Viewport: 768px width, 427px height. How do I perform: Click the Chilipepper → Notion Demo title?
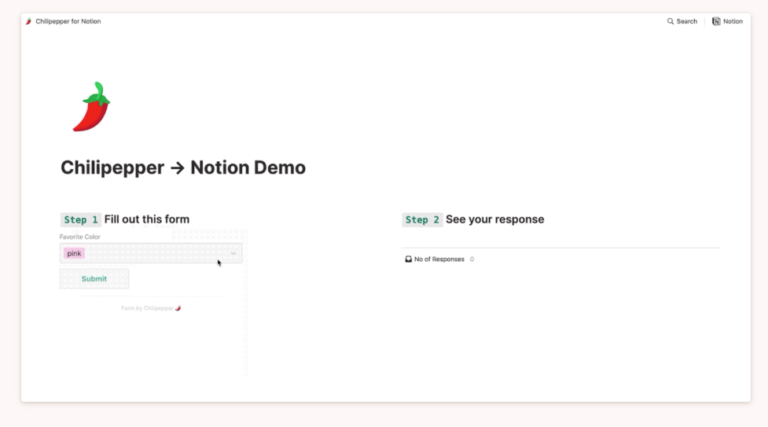coord(183,168)
